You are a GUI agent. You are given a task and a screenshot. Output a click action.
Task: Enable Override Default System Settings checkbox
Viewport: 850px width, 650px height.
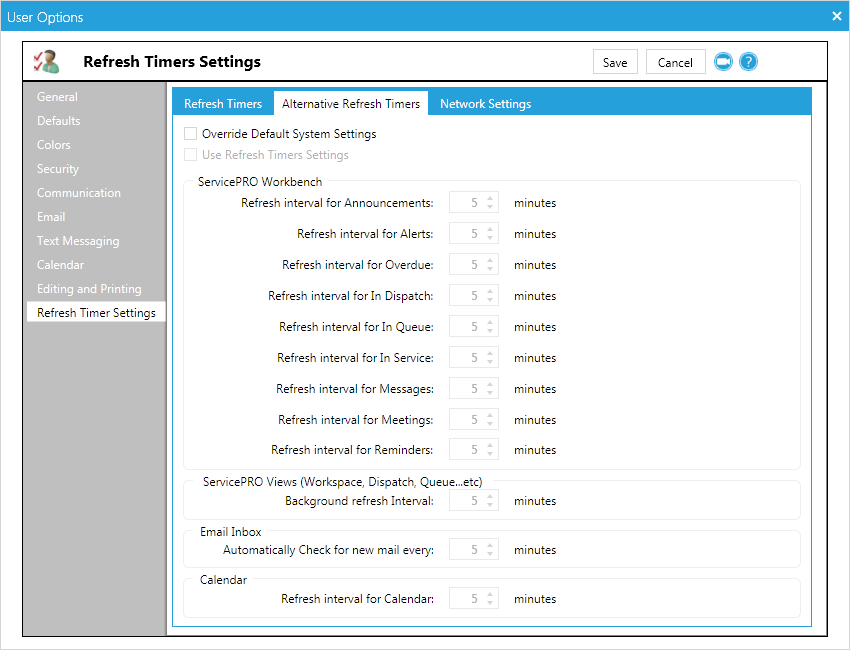190,134
